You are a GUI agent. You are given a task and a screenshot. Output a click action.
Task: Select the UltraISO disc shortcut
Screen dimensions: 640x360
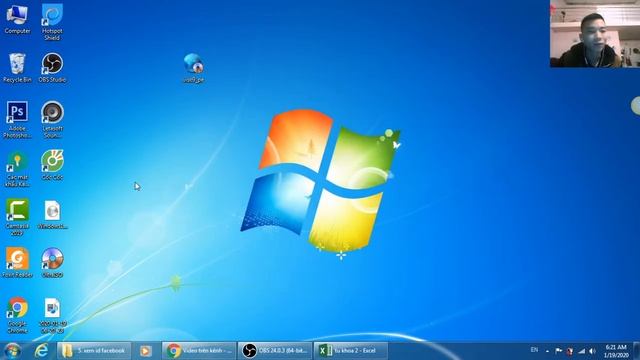[52, 262]
